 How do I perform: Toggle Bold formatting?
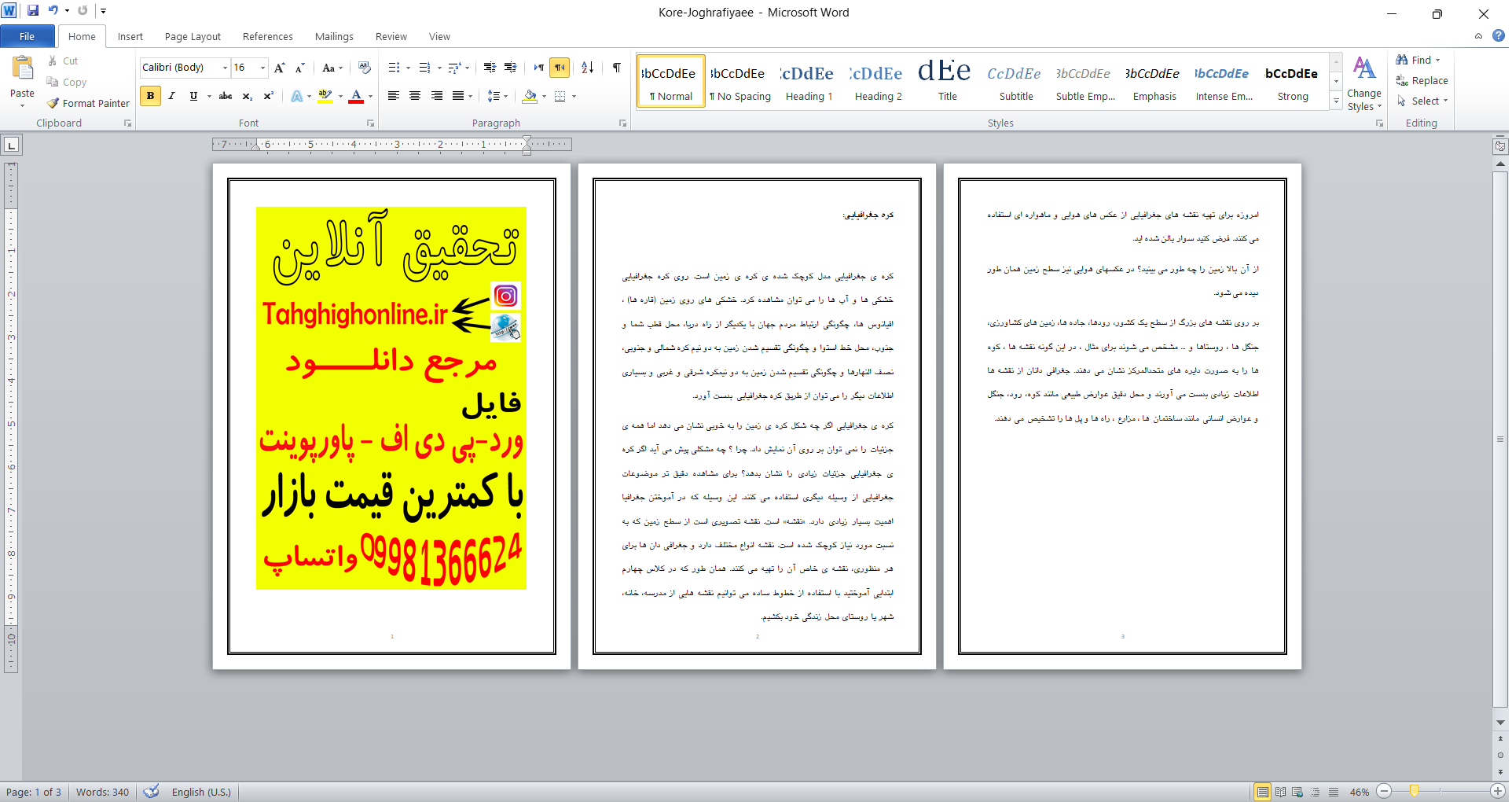point(150,96)
